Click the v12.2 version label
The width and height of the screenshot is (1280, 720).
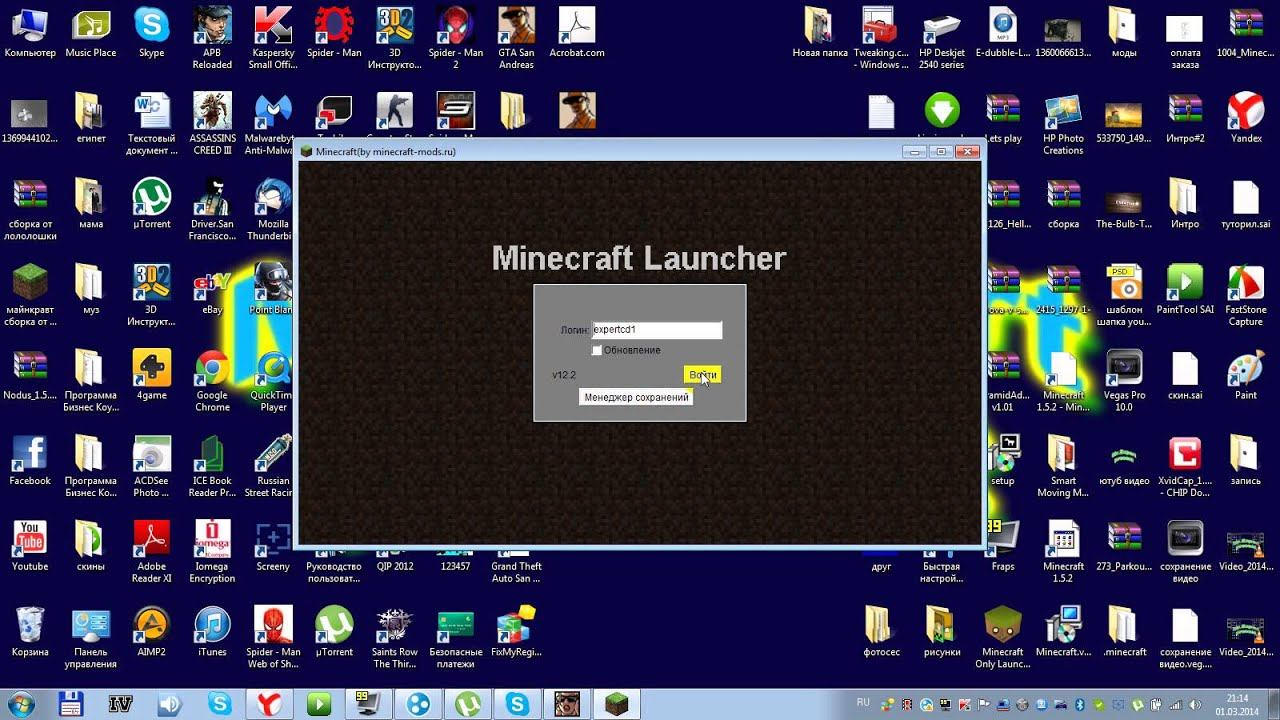point(564,375)
